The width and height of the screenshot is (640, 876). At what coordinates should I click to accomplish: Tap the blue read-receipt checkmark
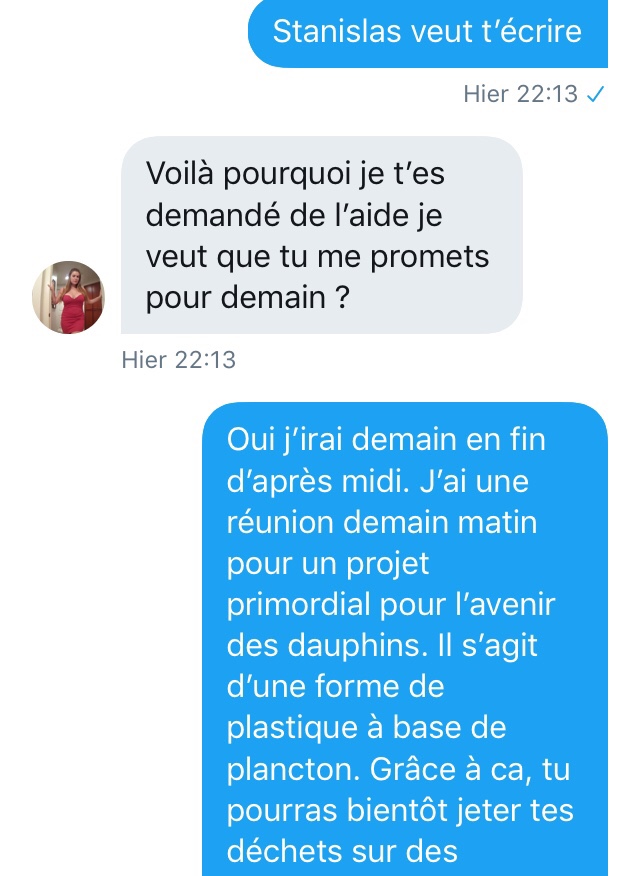[x=595, y=94]
